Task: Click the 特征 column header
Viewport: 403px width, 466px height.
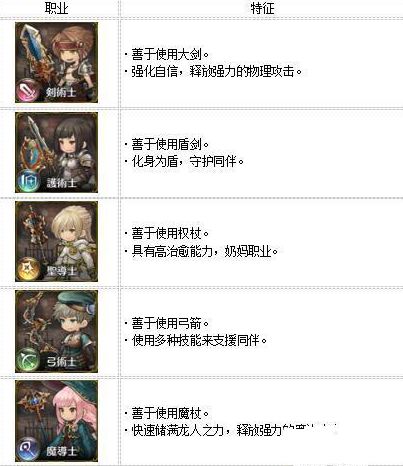Action: (x=262, y=8)
